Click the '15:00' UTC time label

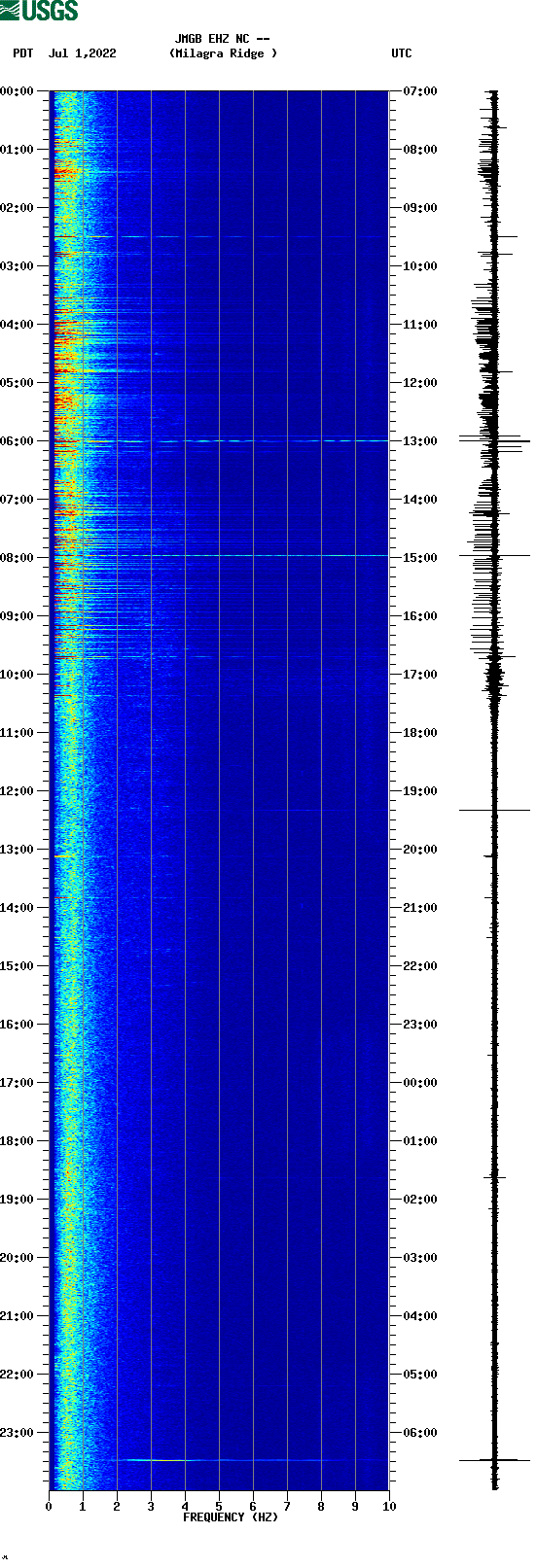click(x=420, y=558)
